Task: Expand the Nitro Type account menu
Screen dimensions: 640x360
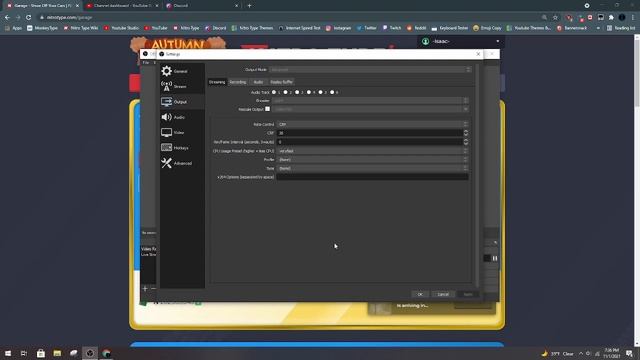Action: coord(460,41)
